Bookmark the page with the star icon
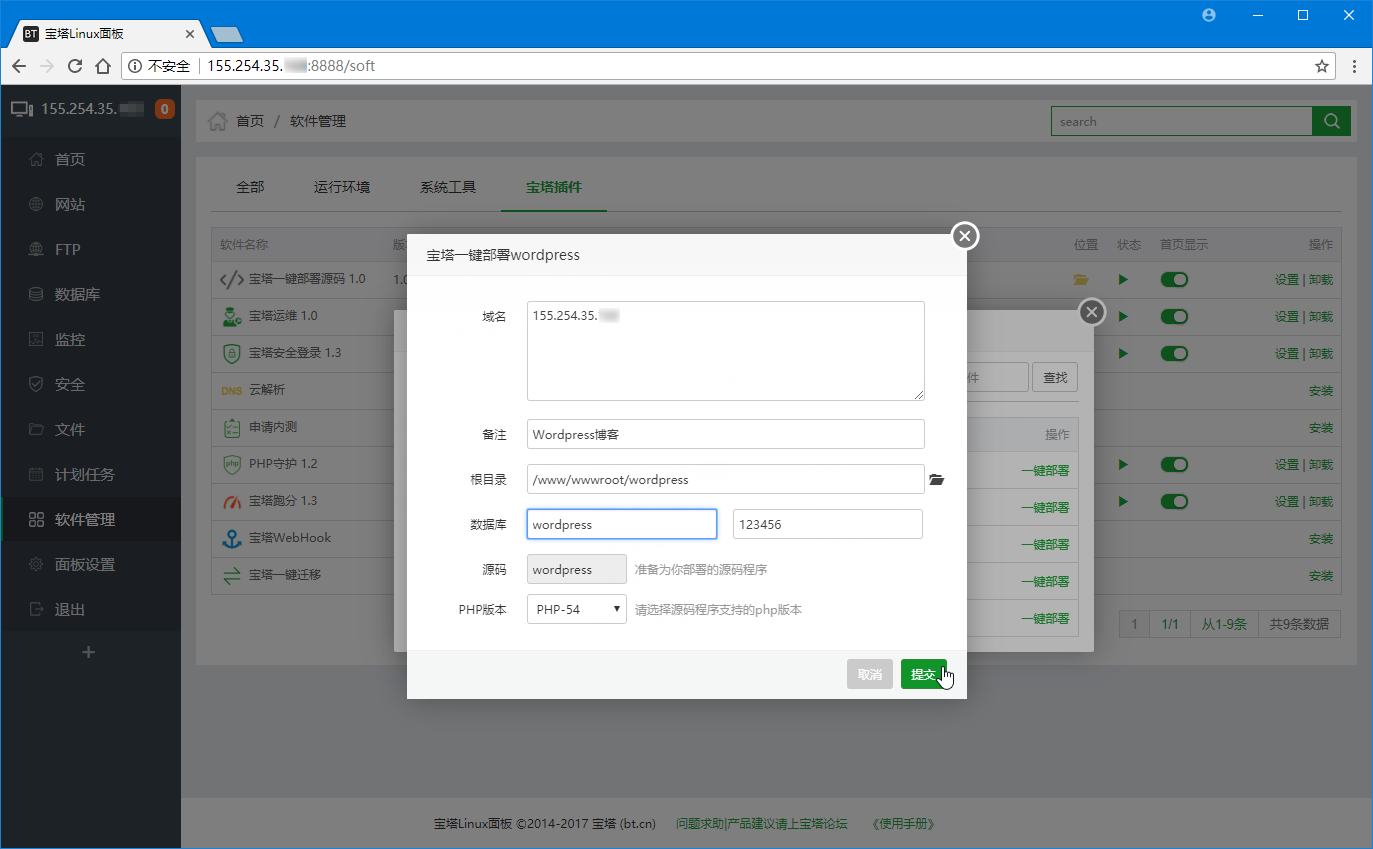Screen dimensions: 1373x849 (1322, 66)
